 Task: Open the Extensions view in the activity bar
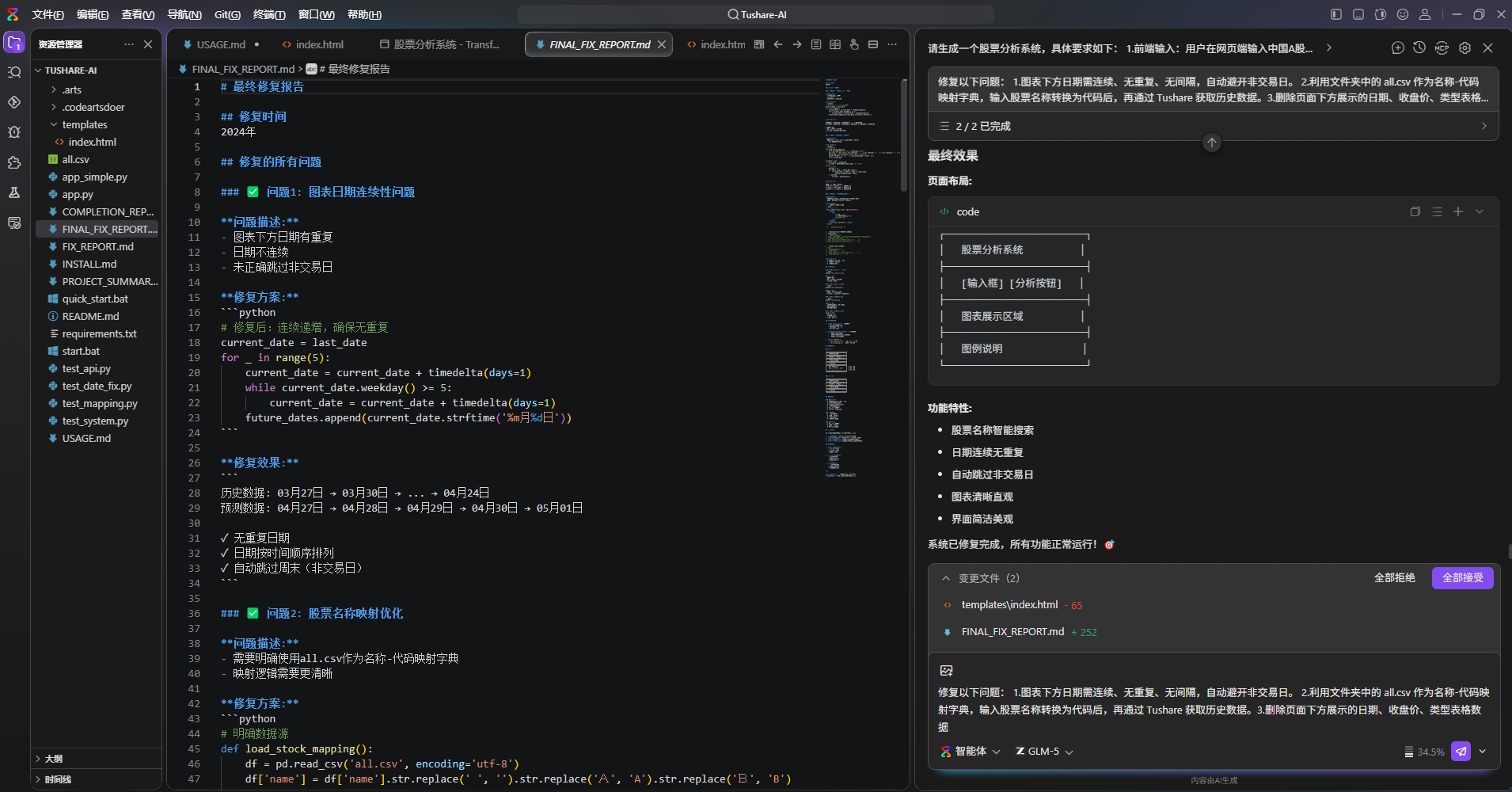14,162
